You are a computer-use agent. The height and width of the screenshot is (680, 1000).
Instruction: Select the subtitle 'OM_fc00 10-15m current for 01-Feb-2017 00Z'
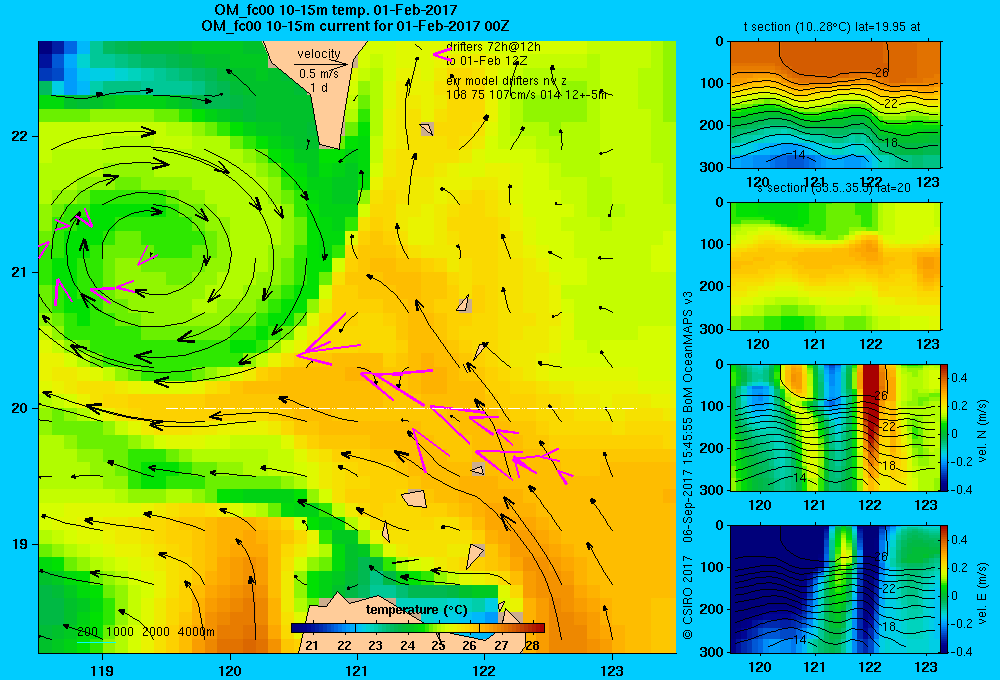[355, 26]
